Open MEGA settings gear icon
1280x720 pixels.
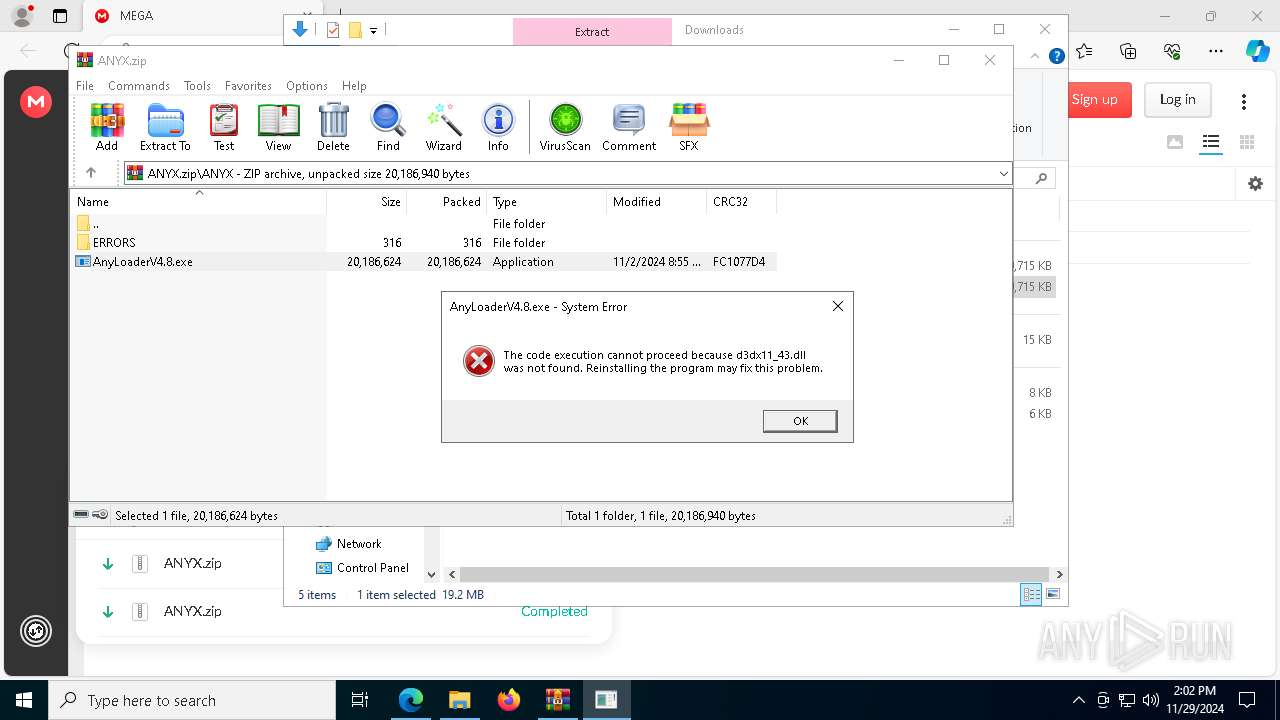point(1255,184)
